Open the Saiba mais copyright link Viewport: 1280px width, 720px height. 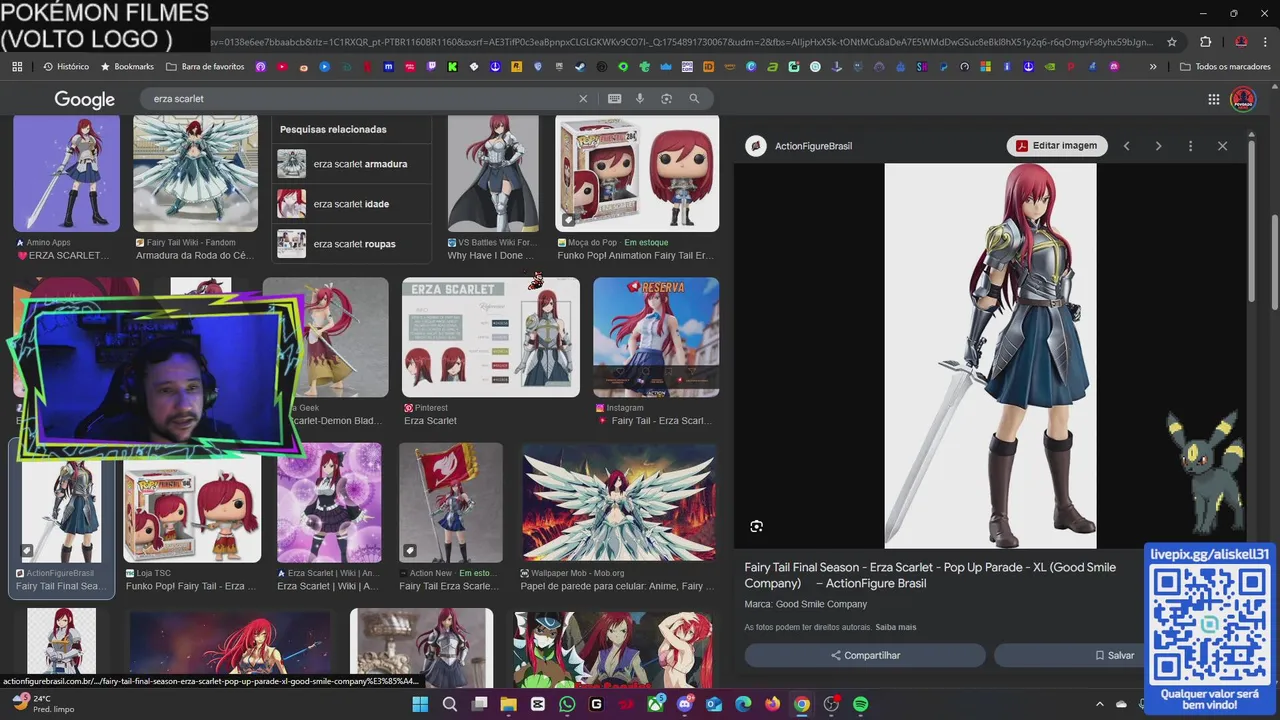(896, 627)
